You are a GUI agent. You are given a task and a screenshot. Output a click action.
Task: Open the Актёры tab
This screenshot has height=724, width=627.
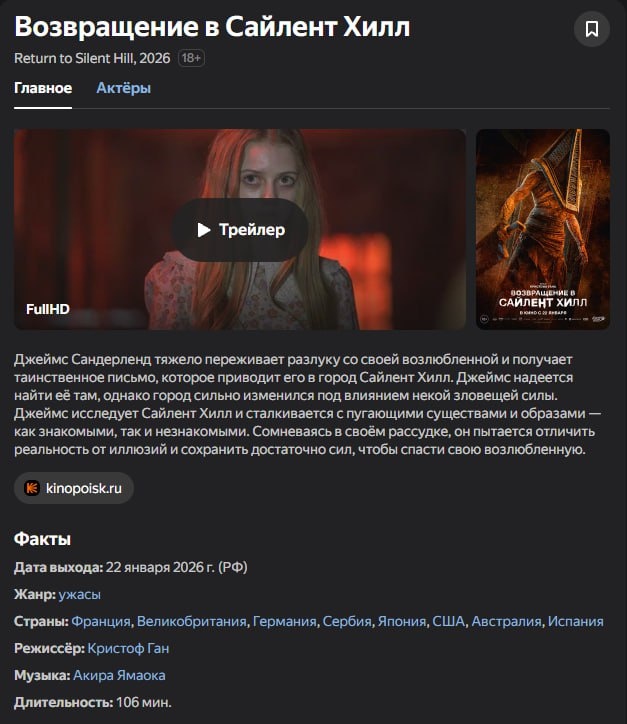tap(123, 88)
